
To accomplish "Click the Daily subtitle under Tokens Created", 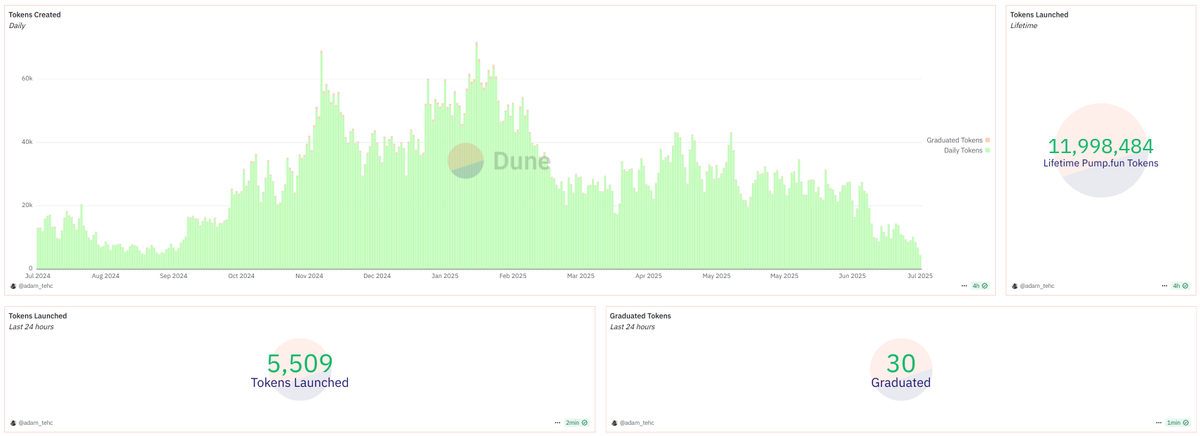I will click(17, 26).
